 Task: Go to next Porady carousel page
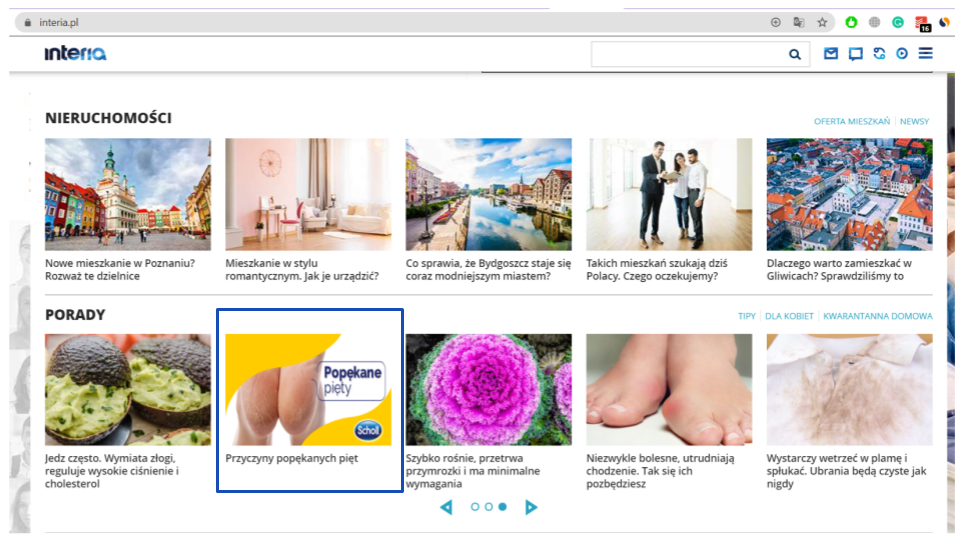click(531, 507)
